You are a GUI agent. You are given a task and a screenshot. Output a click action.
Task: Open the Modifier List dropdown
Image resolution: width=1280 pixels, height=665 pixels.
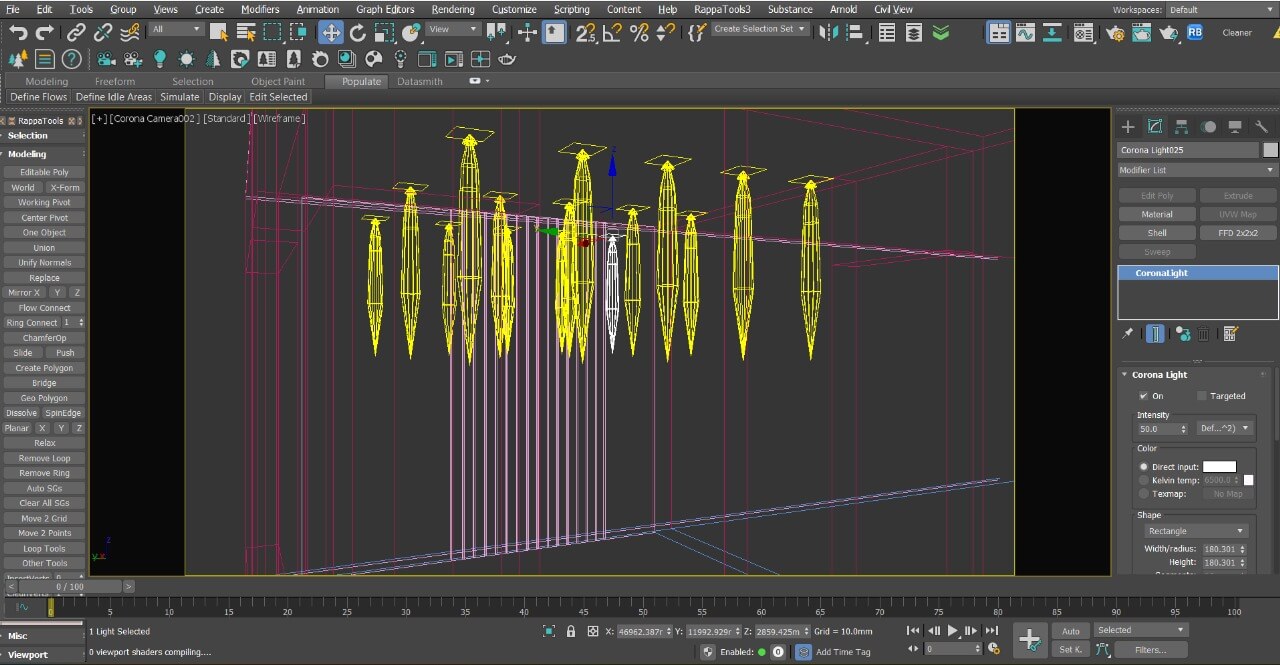click(x=1197, y=170)
